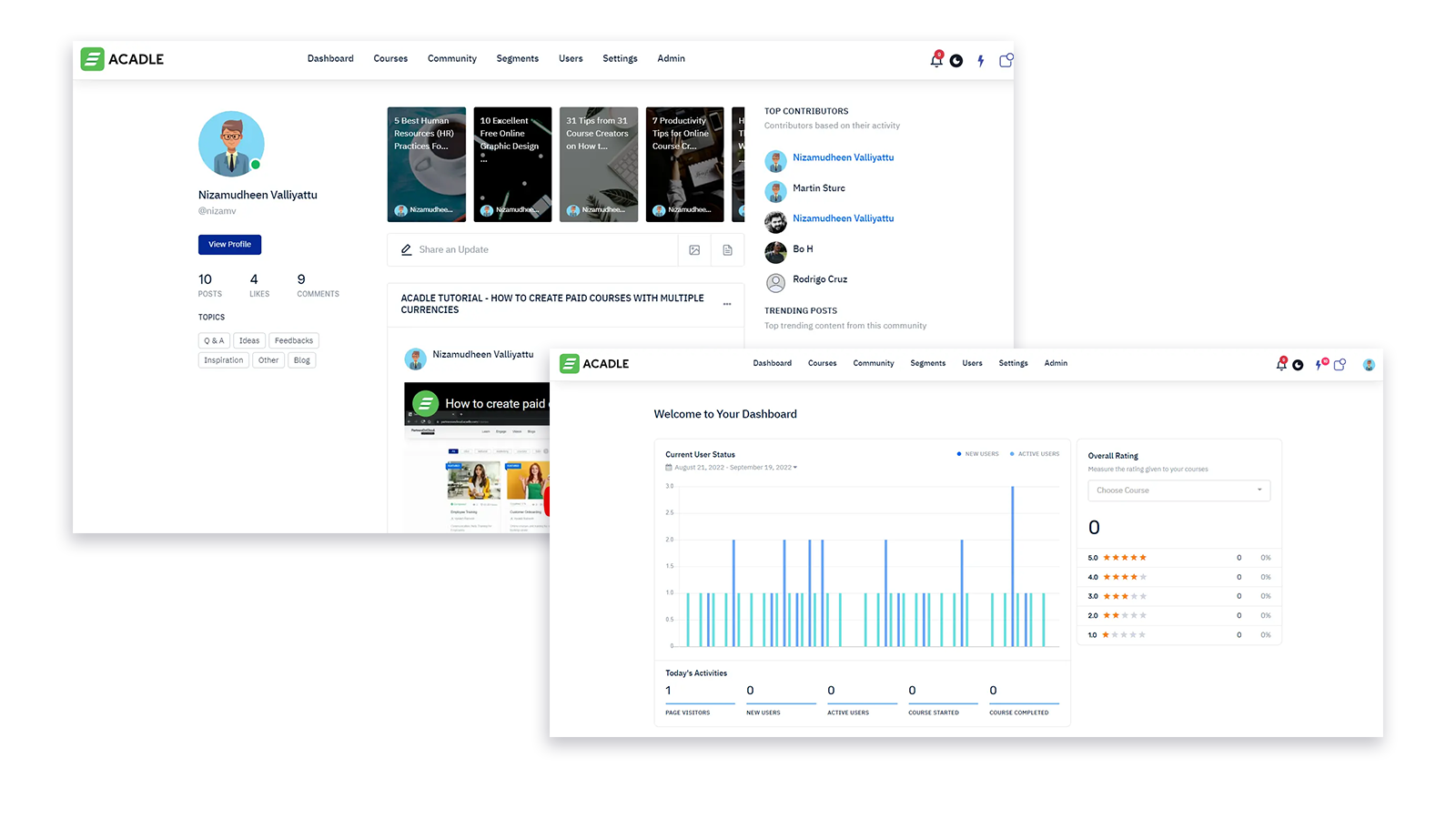This screenshot has height=819, width=1456.
Task: Toggle dark mode in the dashboard header
Action: tap(1298, 365)
